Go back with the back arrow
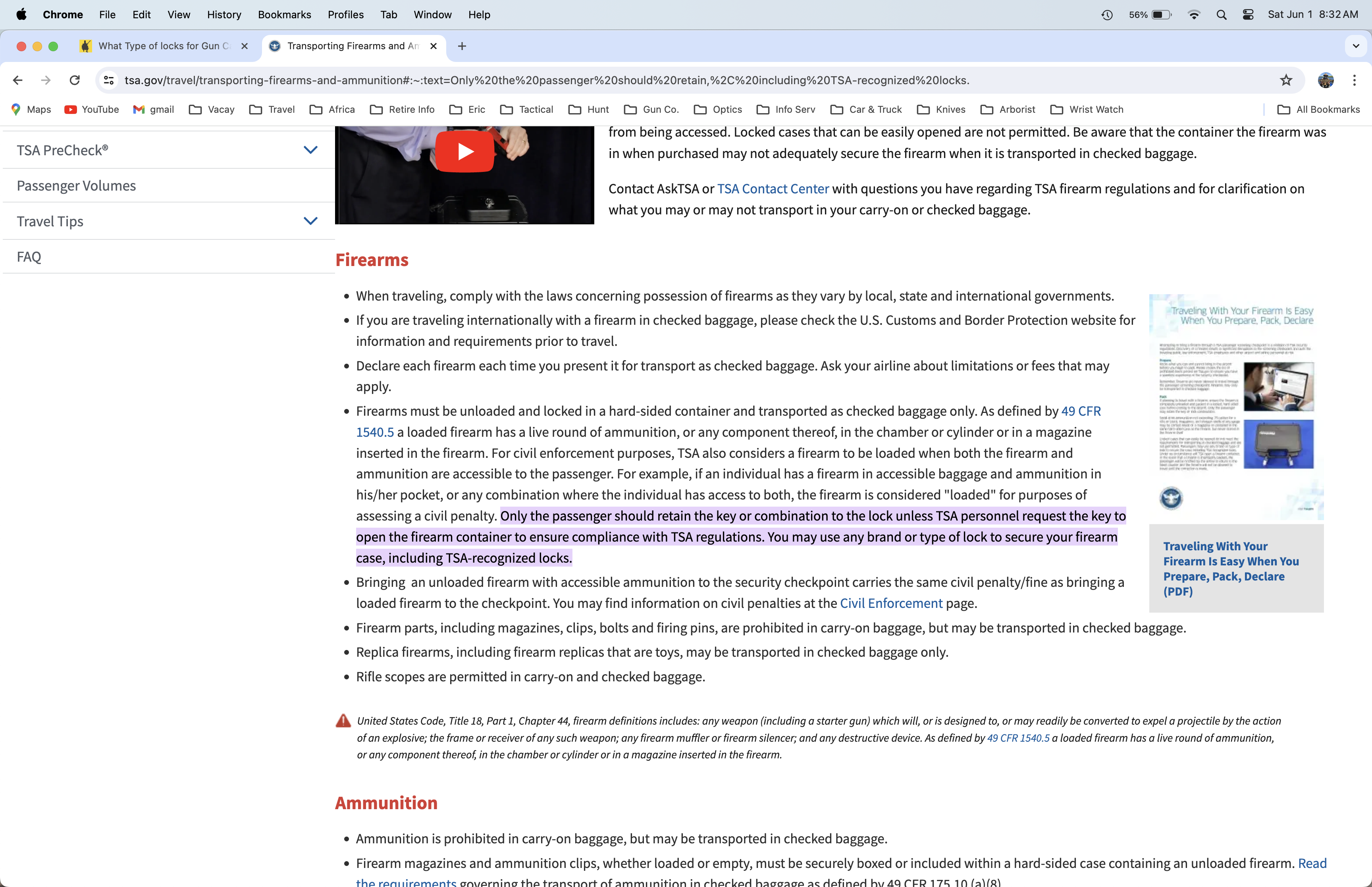 pyautogui.click(x=18, y=80)
